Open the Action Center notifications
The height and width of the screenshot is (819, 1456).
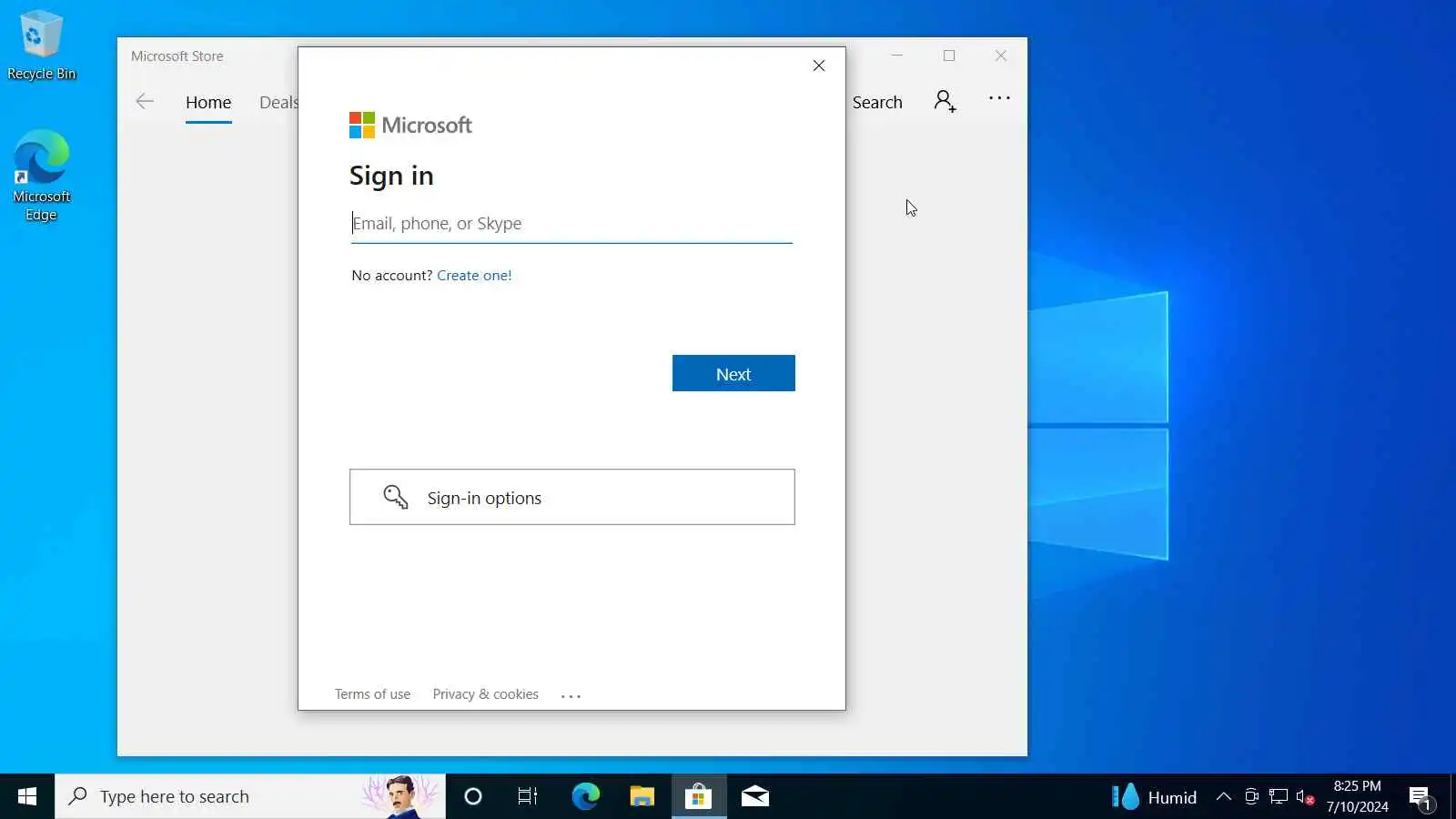1421,797
